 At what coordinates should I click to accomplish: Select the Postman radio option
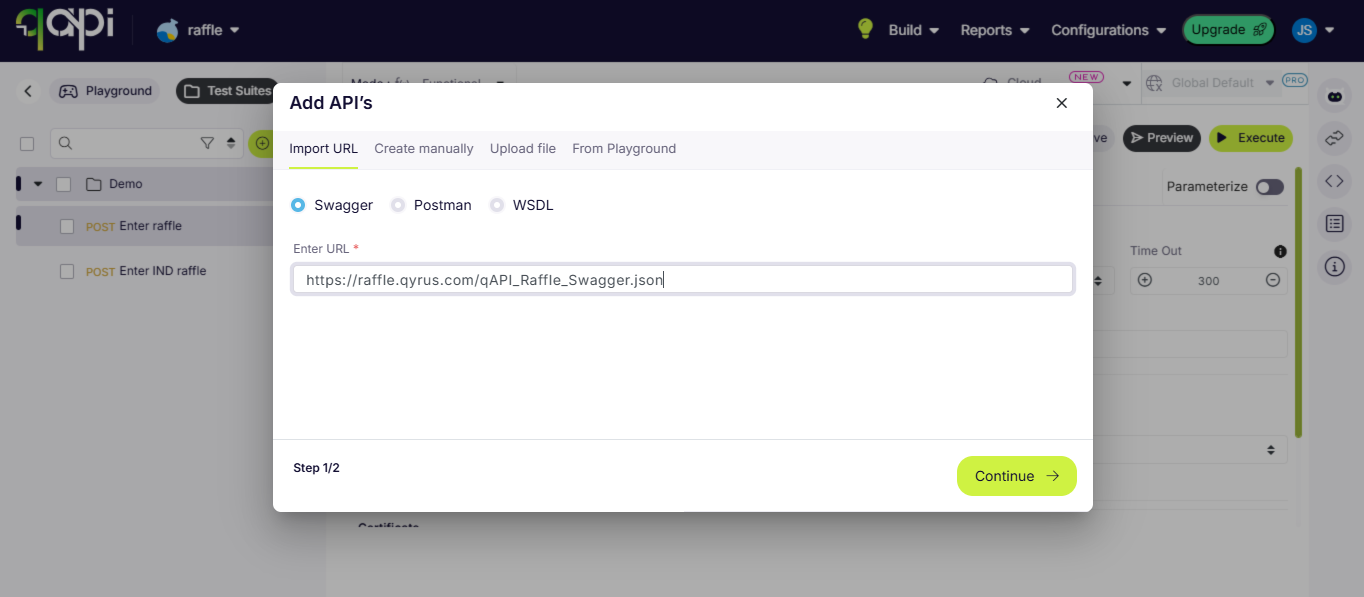pyautogui.click(x=398, y=205)
